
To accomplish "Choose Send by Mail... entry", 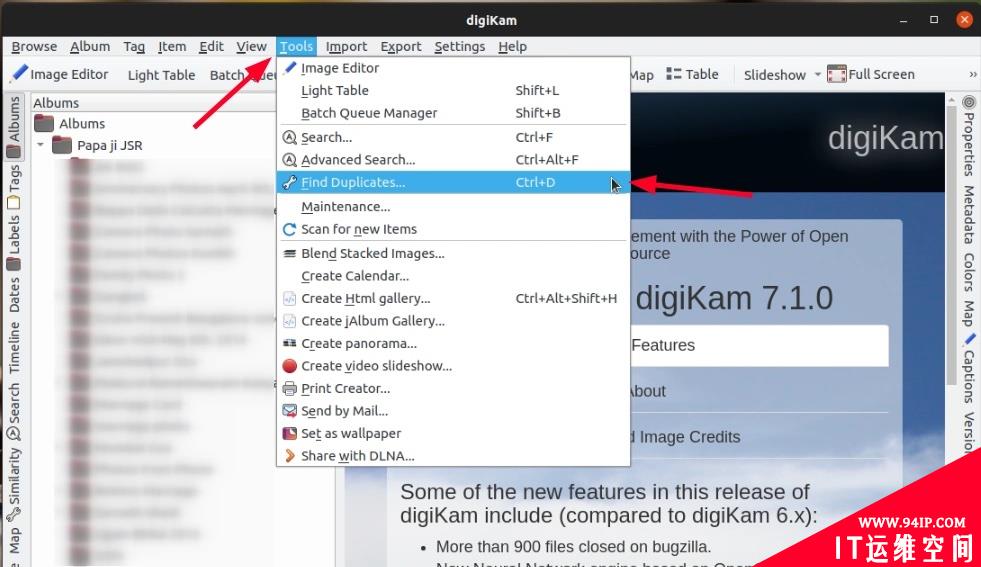I will (453, 411).
